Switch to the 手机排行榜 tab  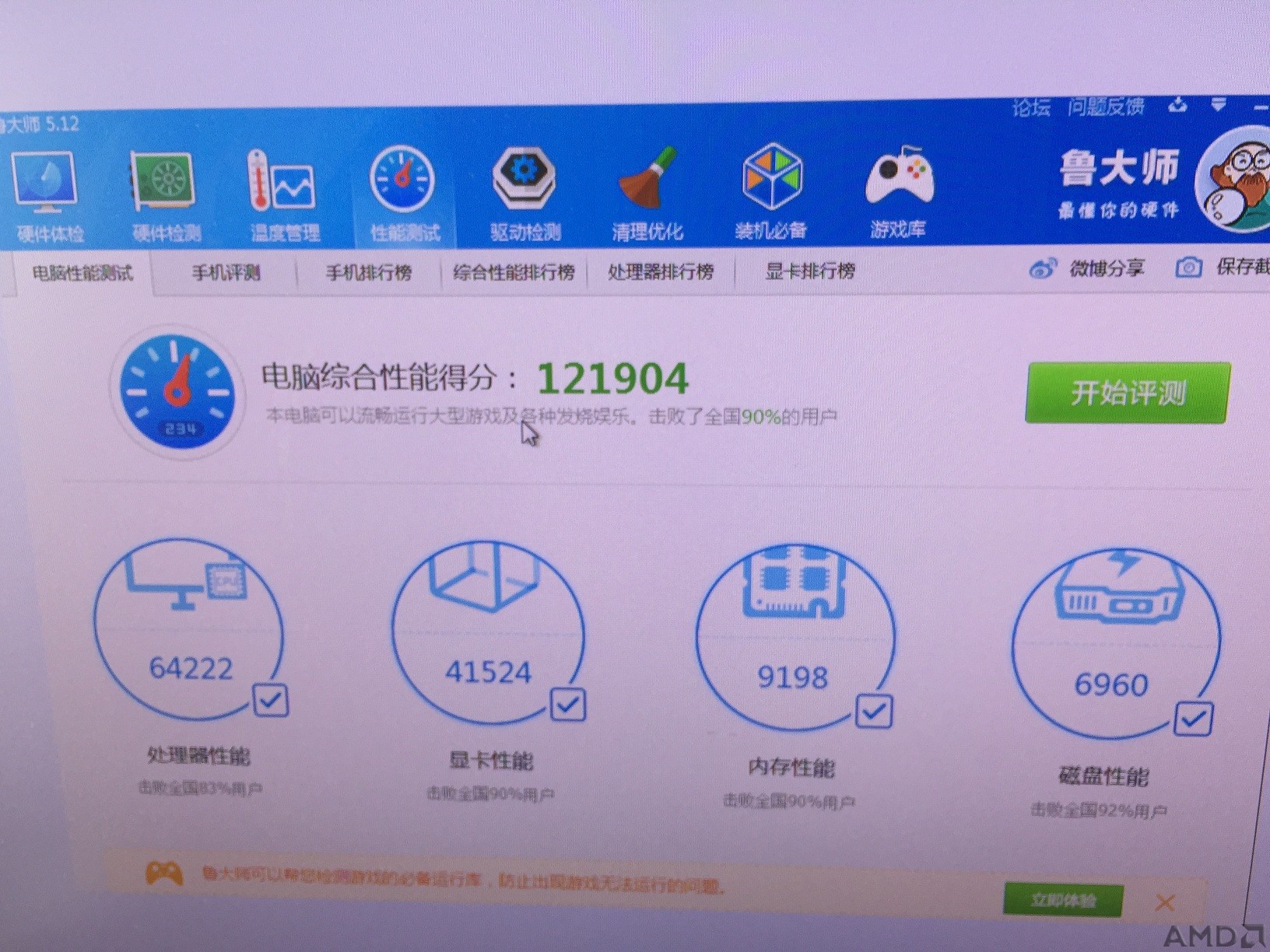[x=368, y=272]
